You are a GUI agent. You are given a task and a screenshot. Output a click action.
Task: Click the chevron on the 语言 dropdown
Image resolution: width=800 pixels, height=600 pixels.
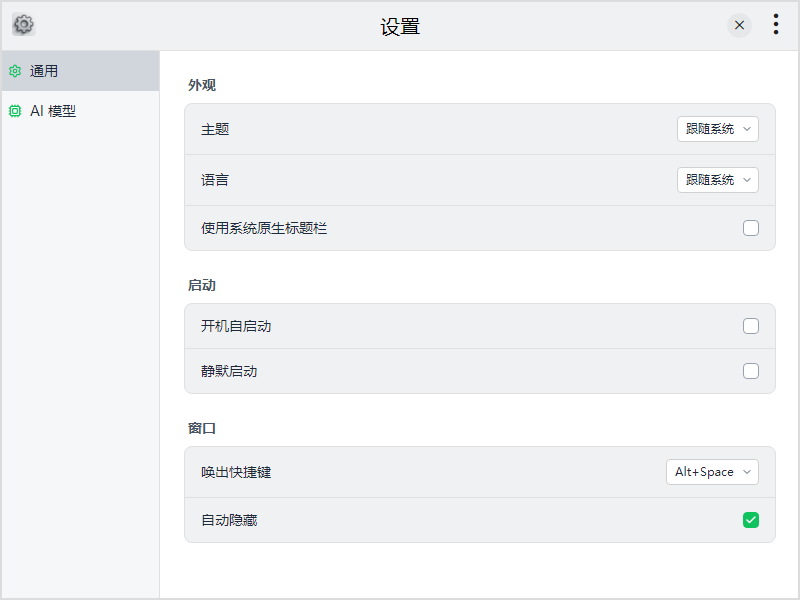[747, 180]
